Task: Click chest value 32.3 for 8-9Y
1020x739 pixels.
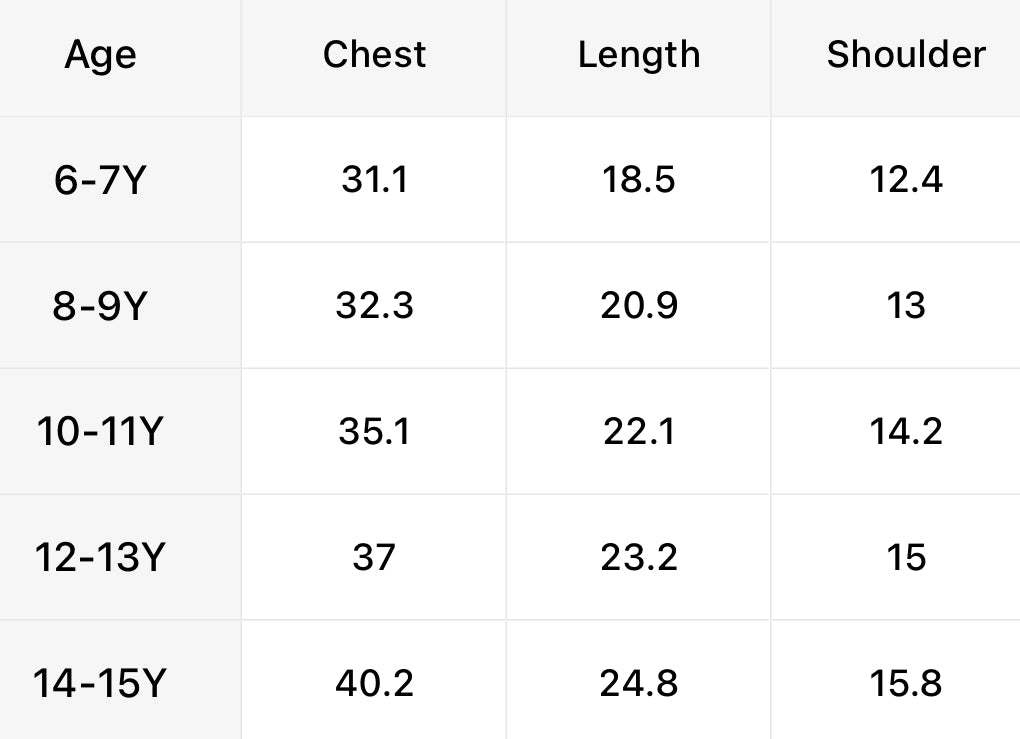Action: tap(374, 307)
